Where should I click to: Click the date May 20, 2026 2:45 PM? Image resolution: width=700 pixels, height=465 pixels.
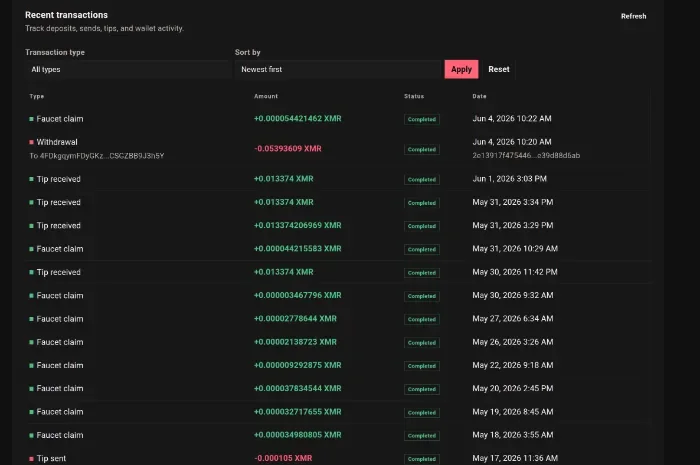coord(512,388)
